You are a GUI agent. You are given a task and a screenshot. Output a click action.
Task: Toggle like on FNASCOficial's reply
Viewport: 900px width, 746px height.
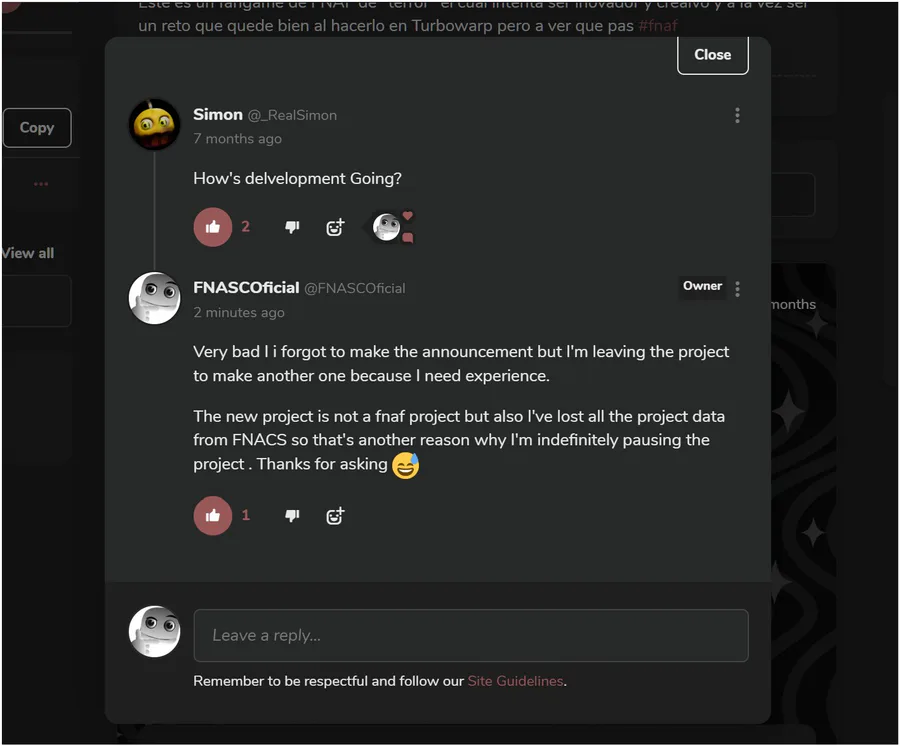tap(213, 516)
